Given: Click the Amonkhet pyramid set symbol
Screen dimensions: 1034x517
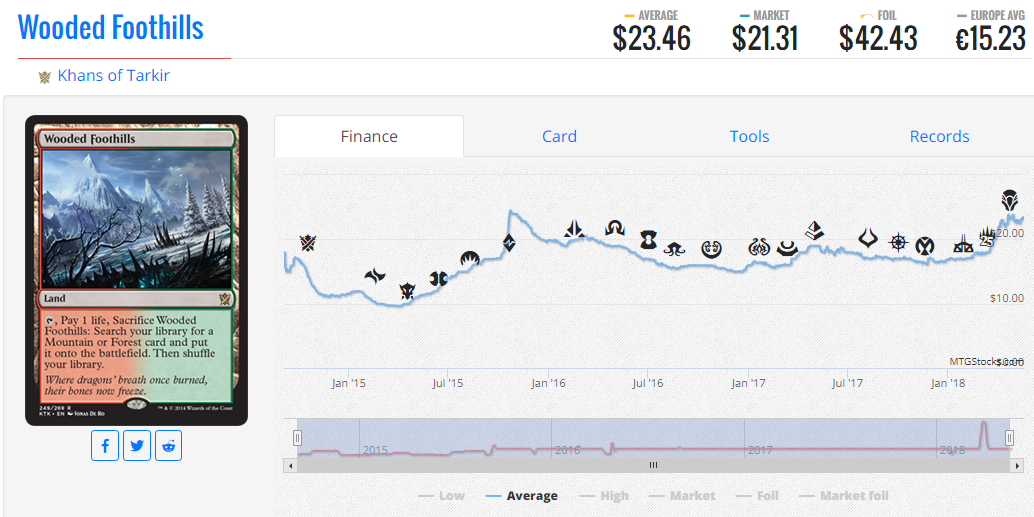Looking at the screenshot, I should click(814, 230).
